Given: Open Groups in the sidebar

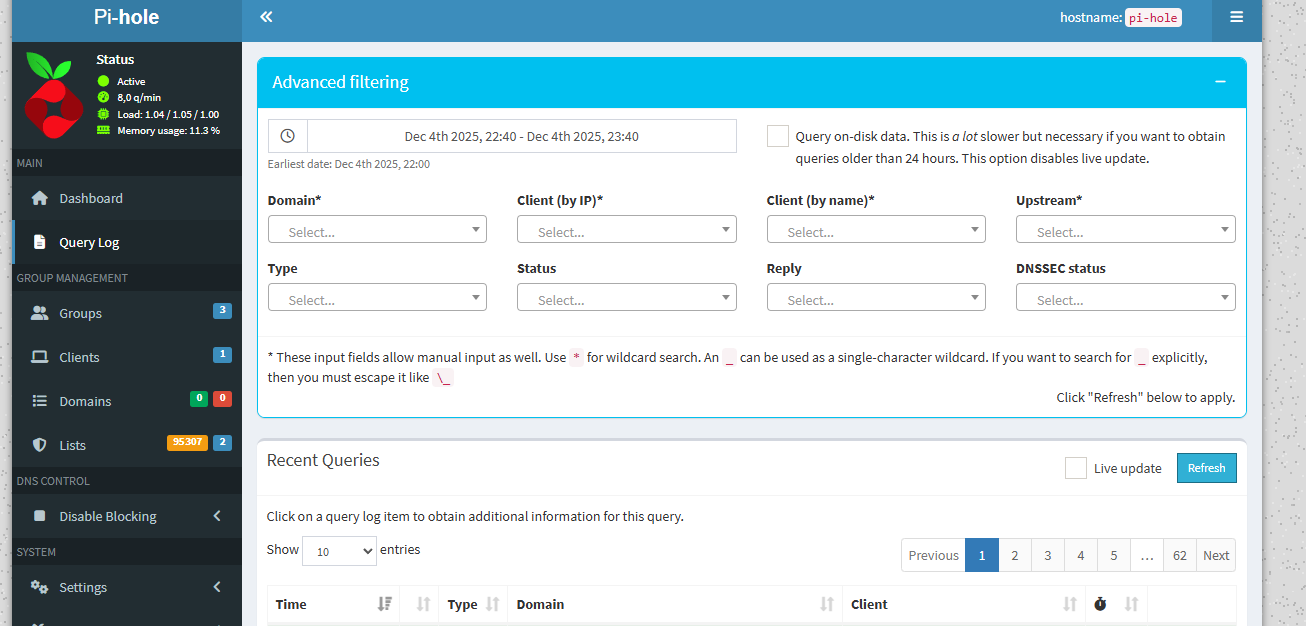Looking at the screenshot, I should pos(80,313).
